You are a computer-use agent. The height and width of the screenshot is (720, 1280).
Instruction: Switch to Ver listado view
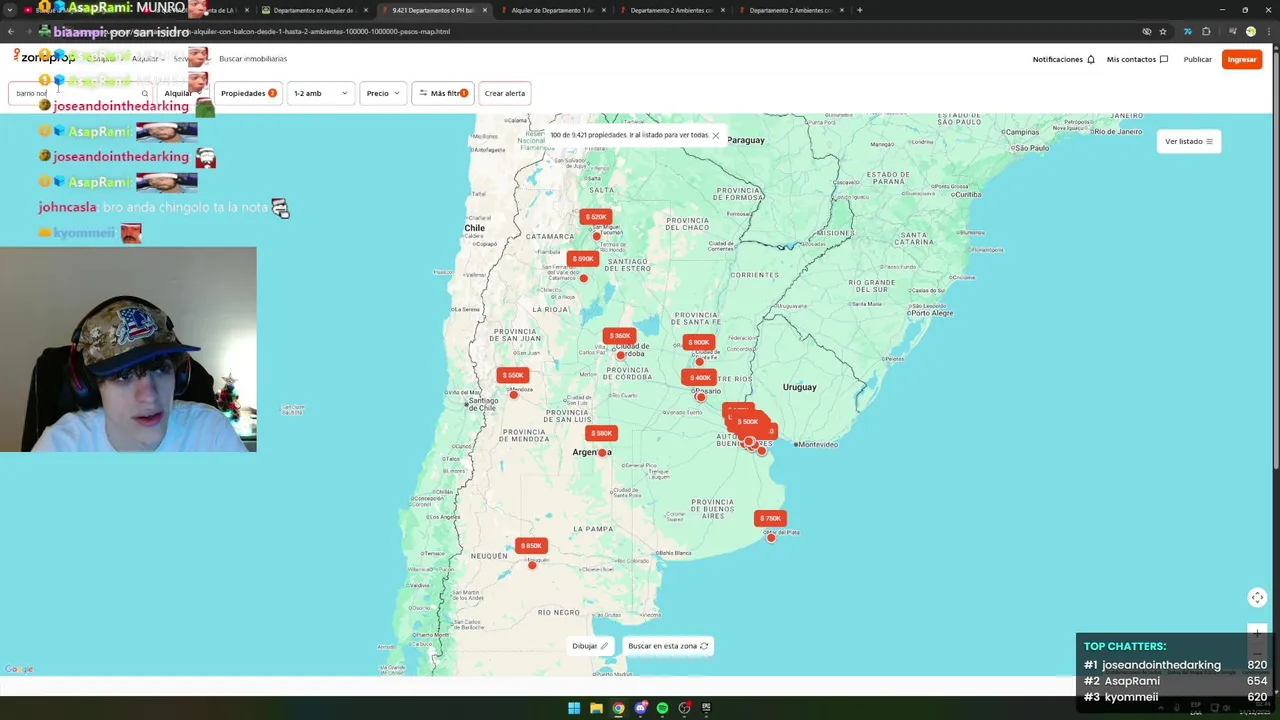[x=1189, y=141]
